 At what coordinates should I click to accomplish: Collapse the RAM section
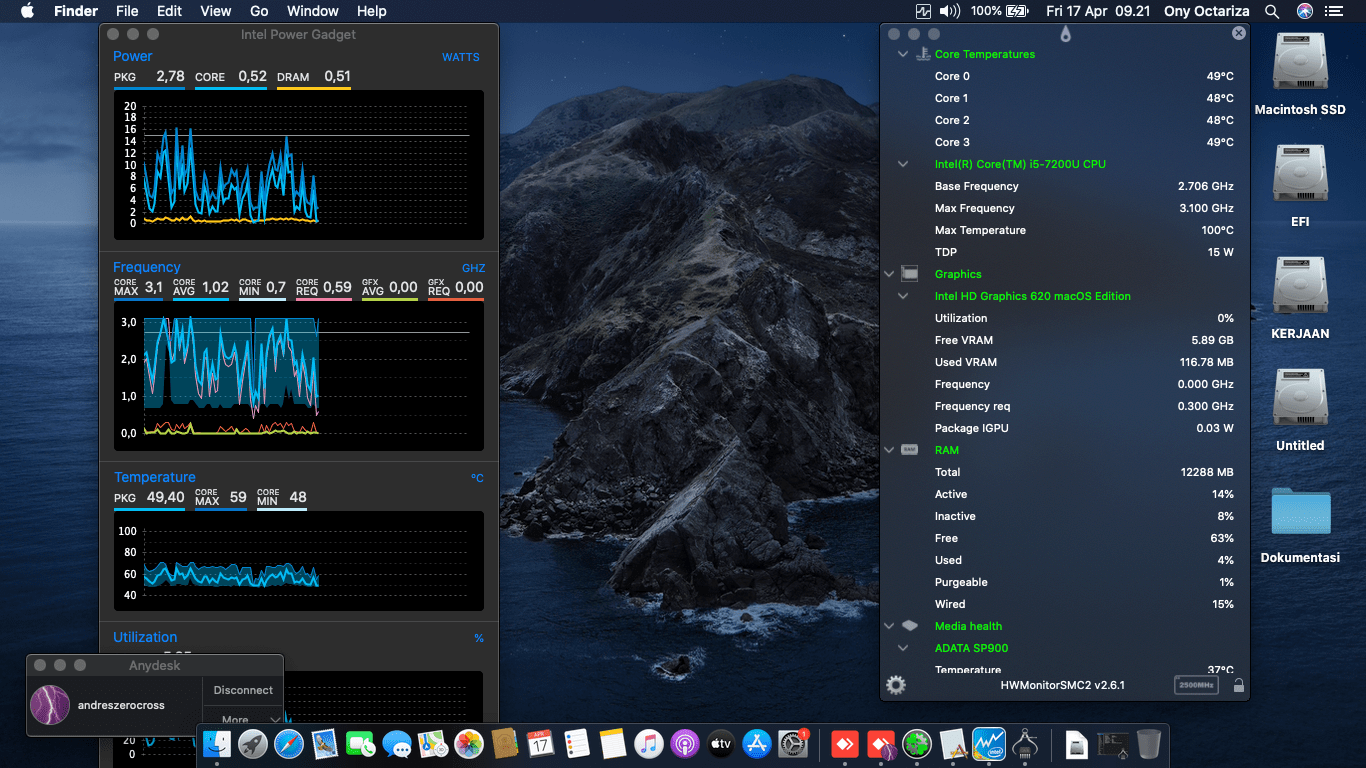[888, 450]
